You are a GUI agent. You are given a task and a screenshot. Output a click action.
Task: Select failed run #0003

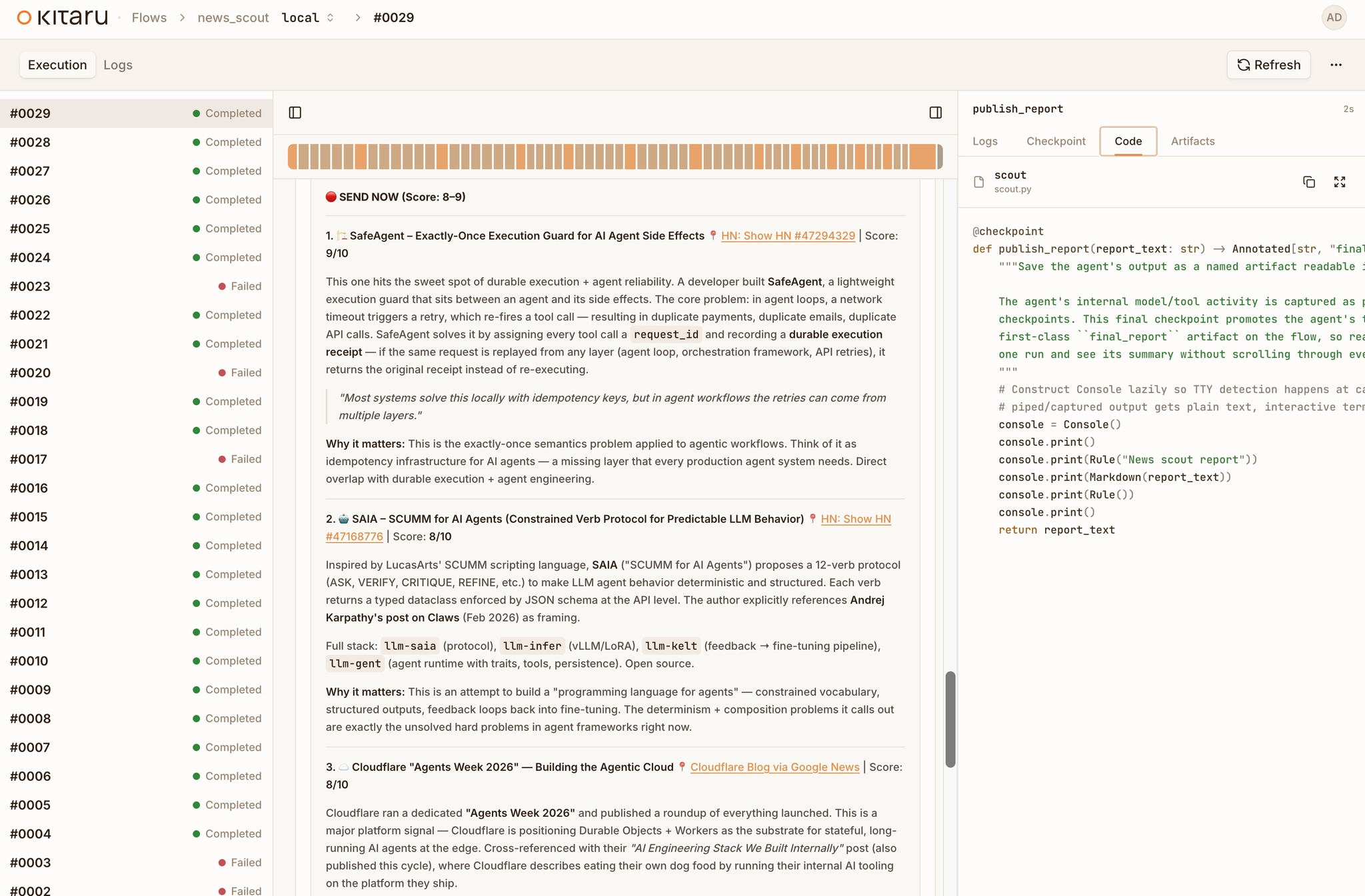136,863
